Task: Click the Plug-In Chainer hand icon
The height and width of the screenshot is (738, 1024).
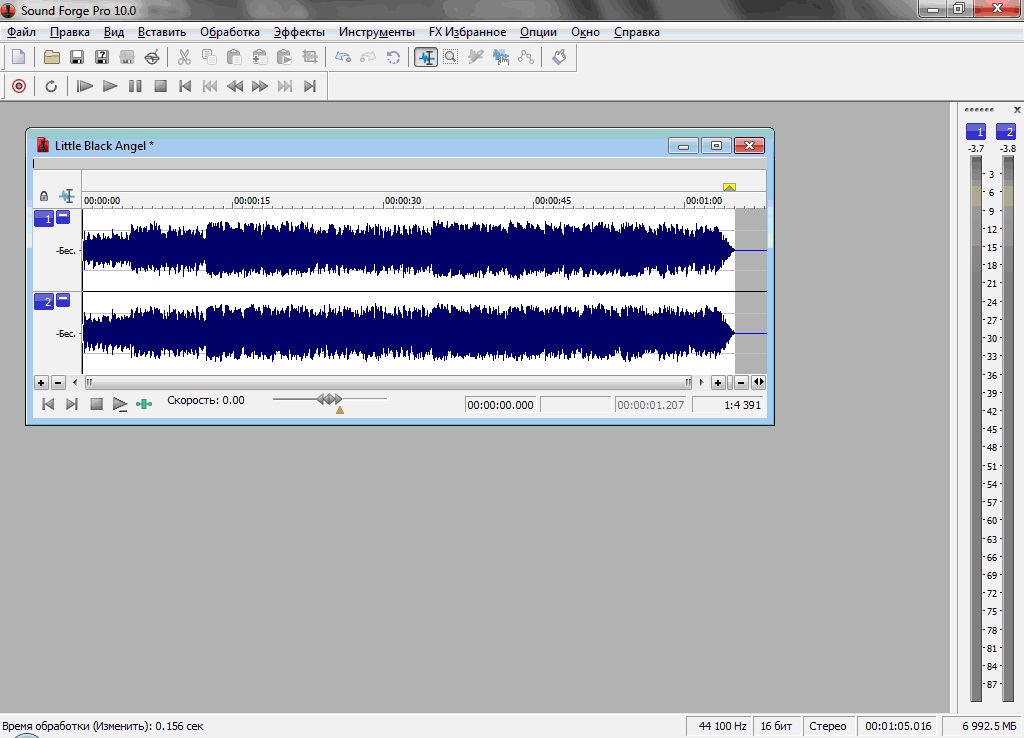Action: [x=559, y=57]
